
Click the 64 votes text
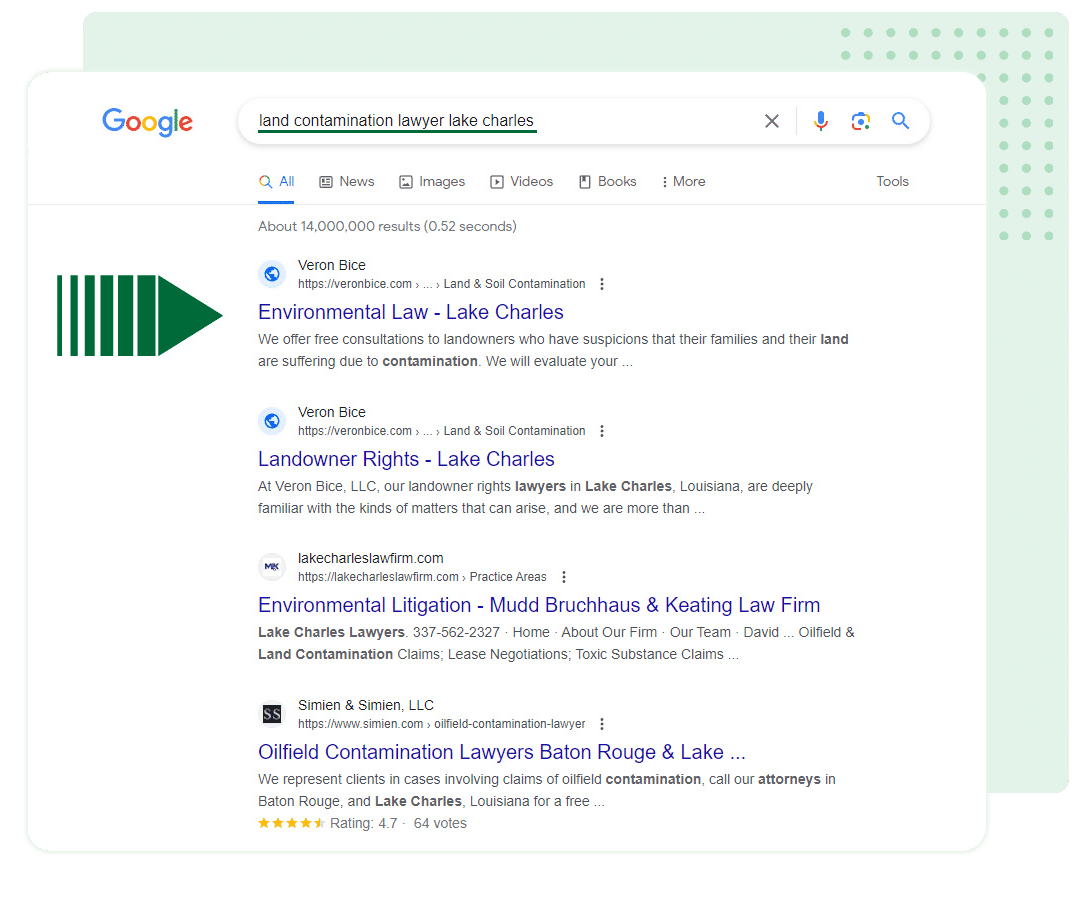click(x=440, y=824)
